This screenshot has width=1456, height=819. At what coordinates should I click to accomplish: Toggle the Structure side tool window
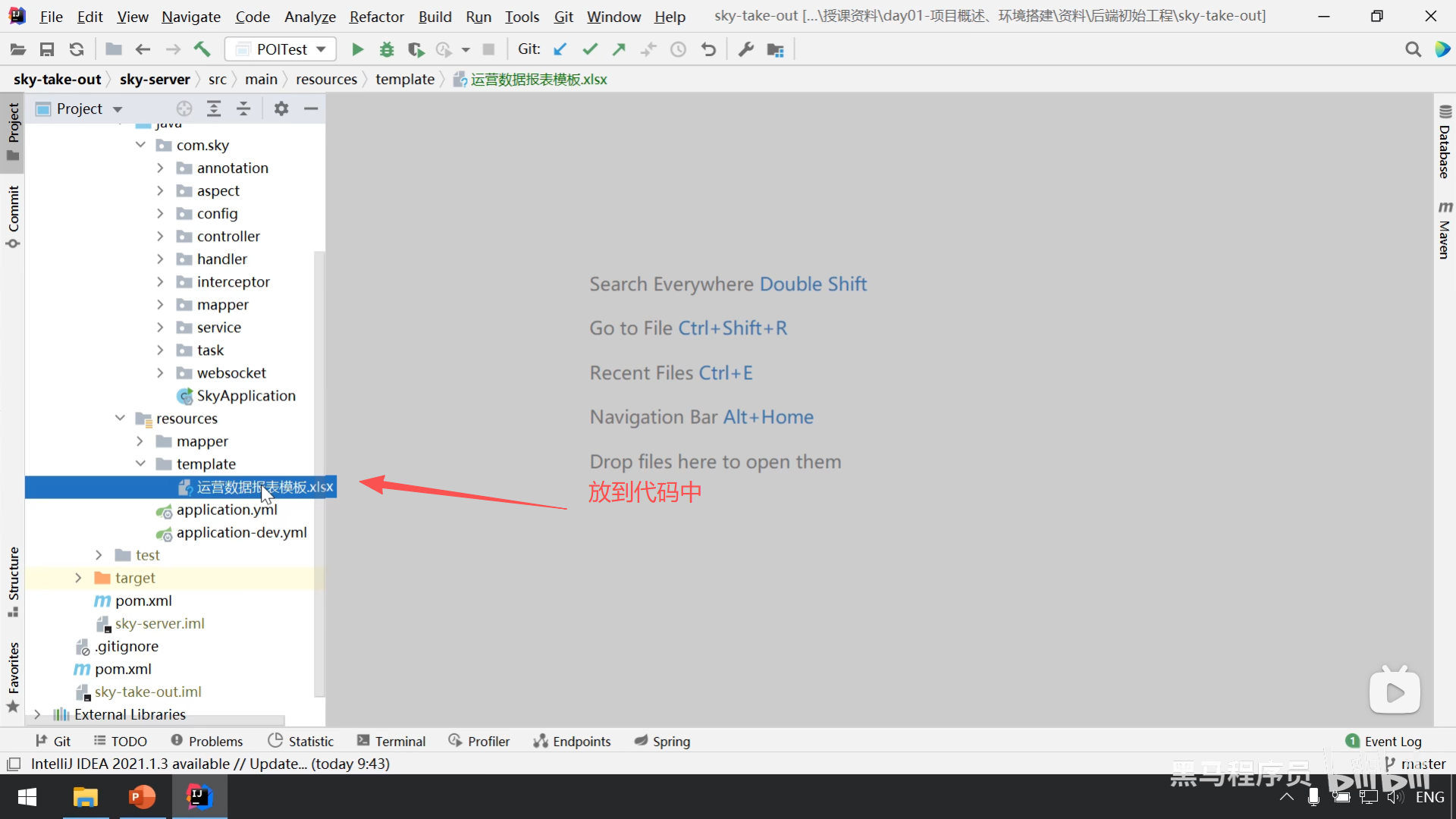pos(13,581)
